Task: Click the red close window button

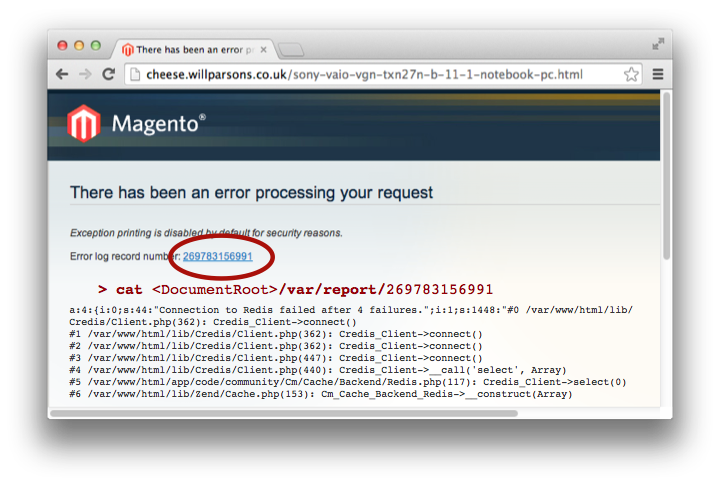Action: click(x=63, y=45)
